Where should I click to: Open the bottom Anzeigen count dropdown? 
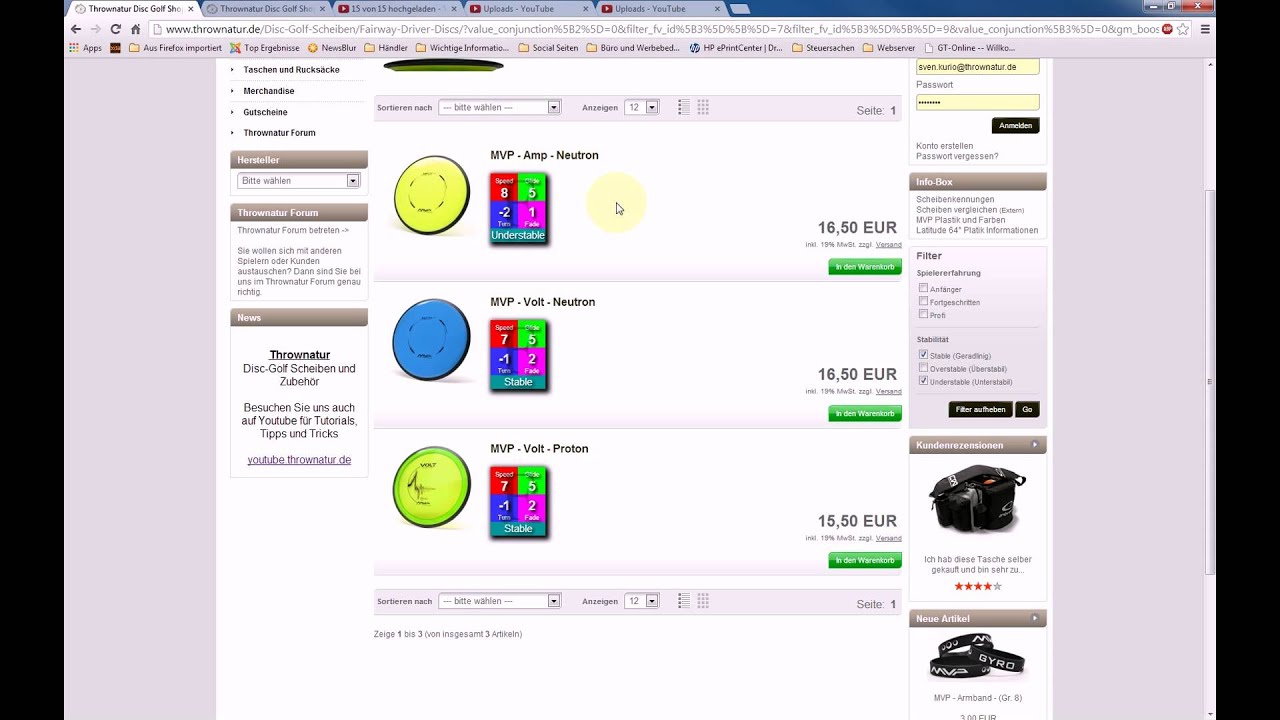pos(641,601)
